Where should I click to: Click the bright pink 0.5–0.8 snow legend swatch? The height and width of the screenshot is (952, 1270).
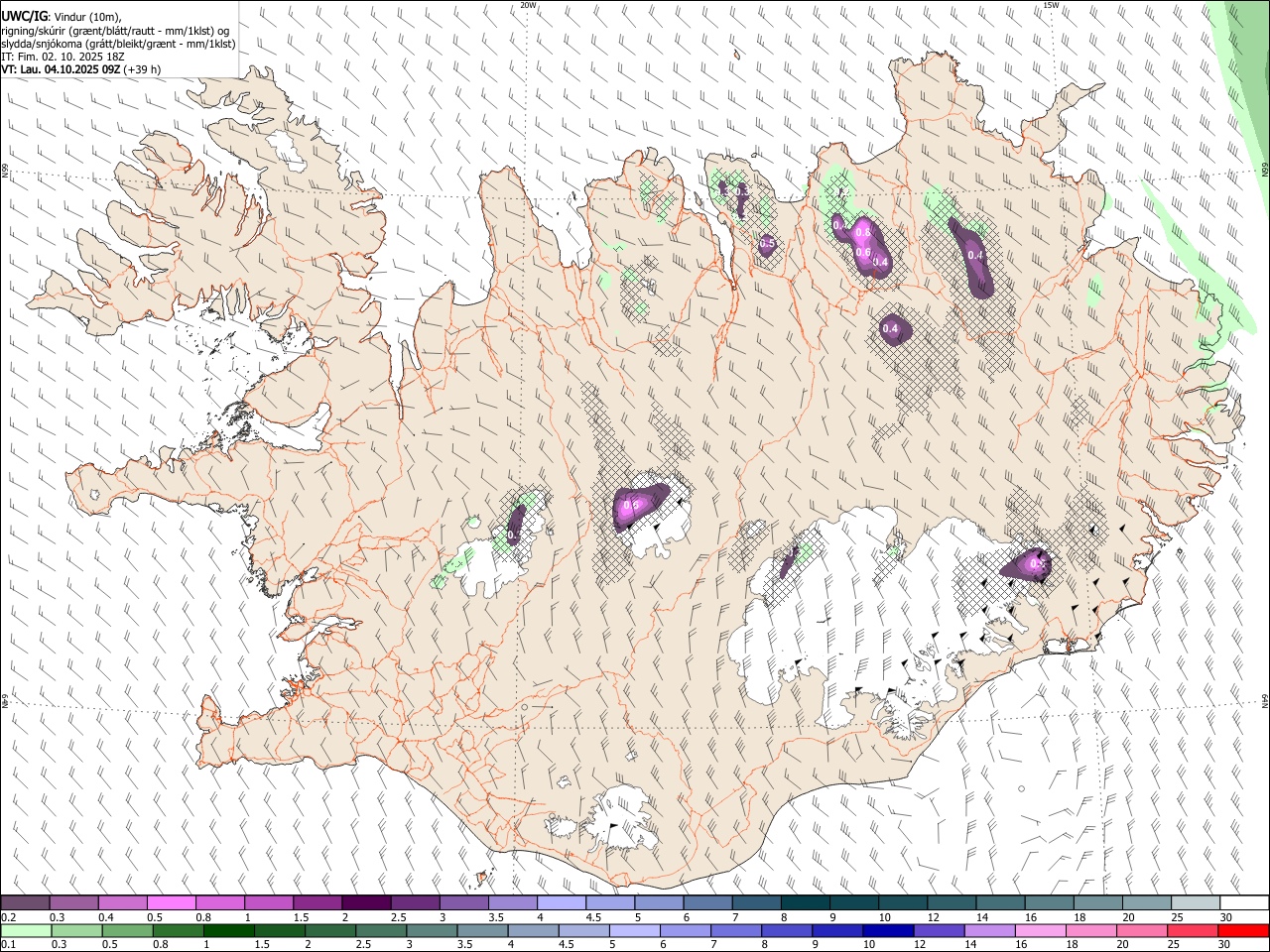click(171, 902)
